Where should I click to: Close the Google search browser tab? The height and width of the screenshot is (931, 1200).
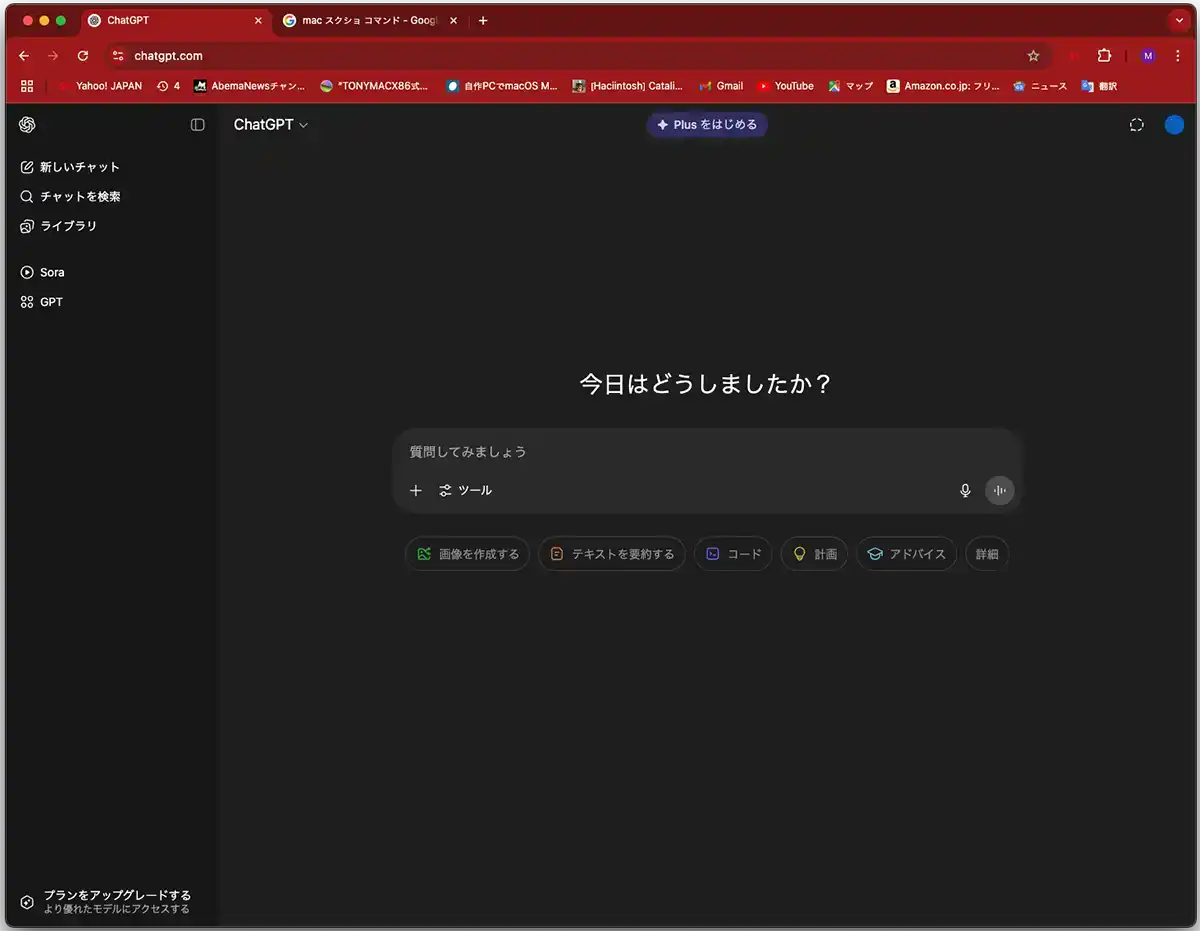click(454, 20)
